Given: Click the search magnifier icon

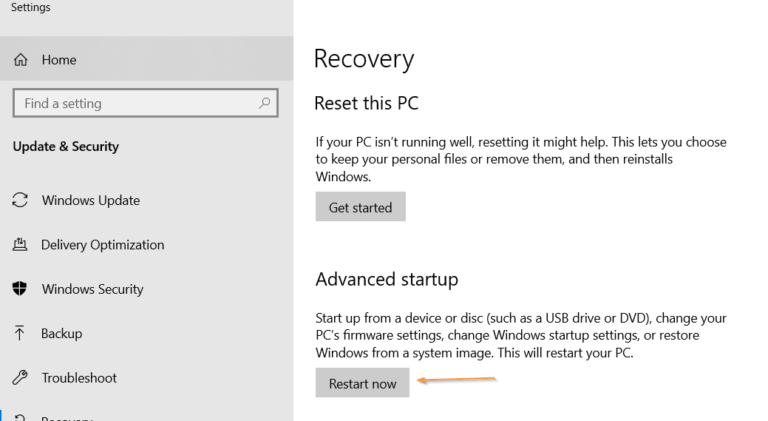Looking at the screenshot, I should [x=265, y=103].
